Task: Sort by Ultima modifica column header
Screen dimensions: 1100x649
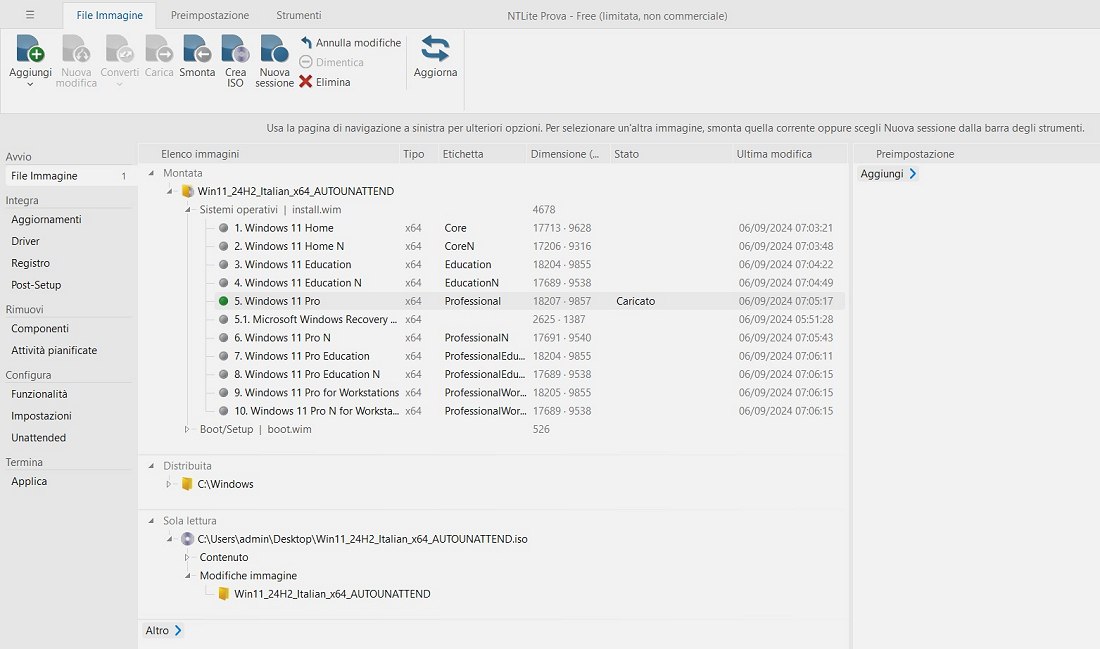Action: 788,154
